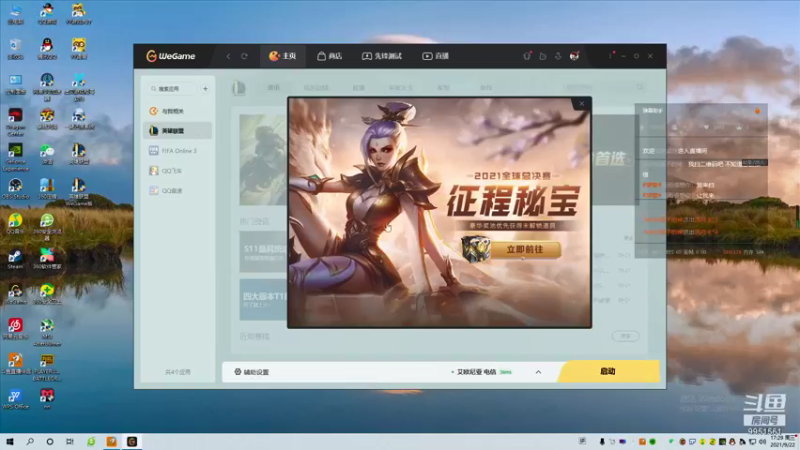Open QQ音乐 desktop shortcut
Screen dimensions: 800x450
pyautogui.click(x=15, y=224)
